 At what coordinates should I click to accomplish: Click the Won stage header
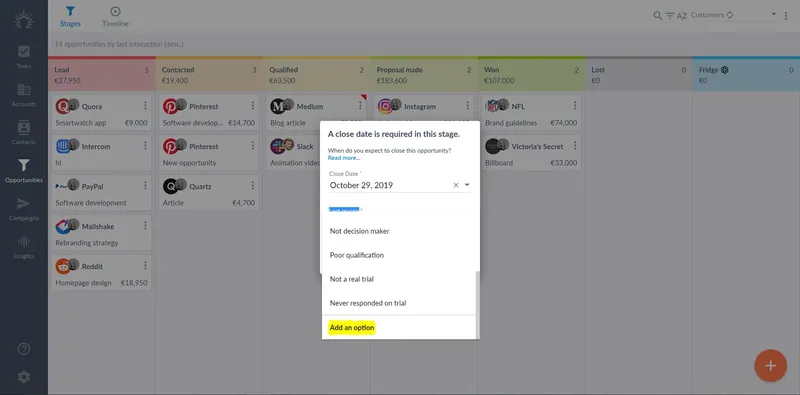(532, 75)
